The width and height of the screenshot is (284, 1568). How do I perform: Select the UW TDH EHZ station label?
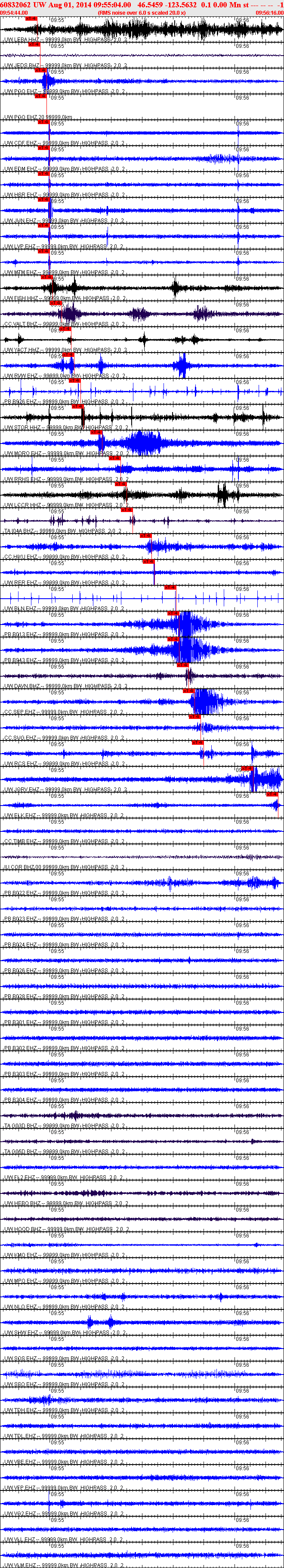tap(21, 1410)
